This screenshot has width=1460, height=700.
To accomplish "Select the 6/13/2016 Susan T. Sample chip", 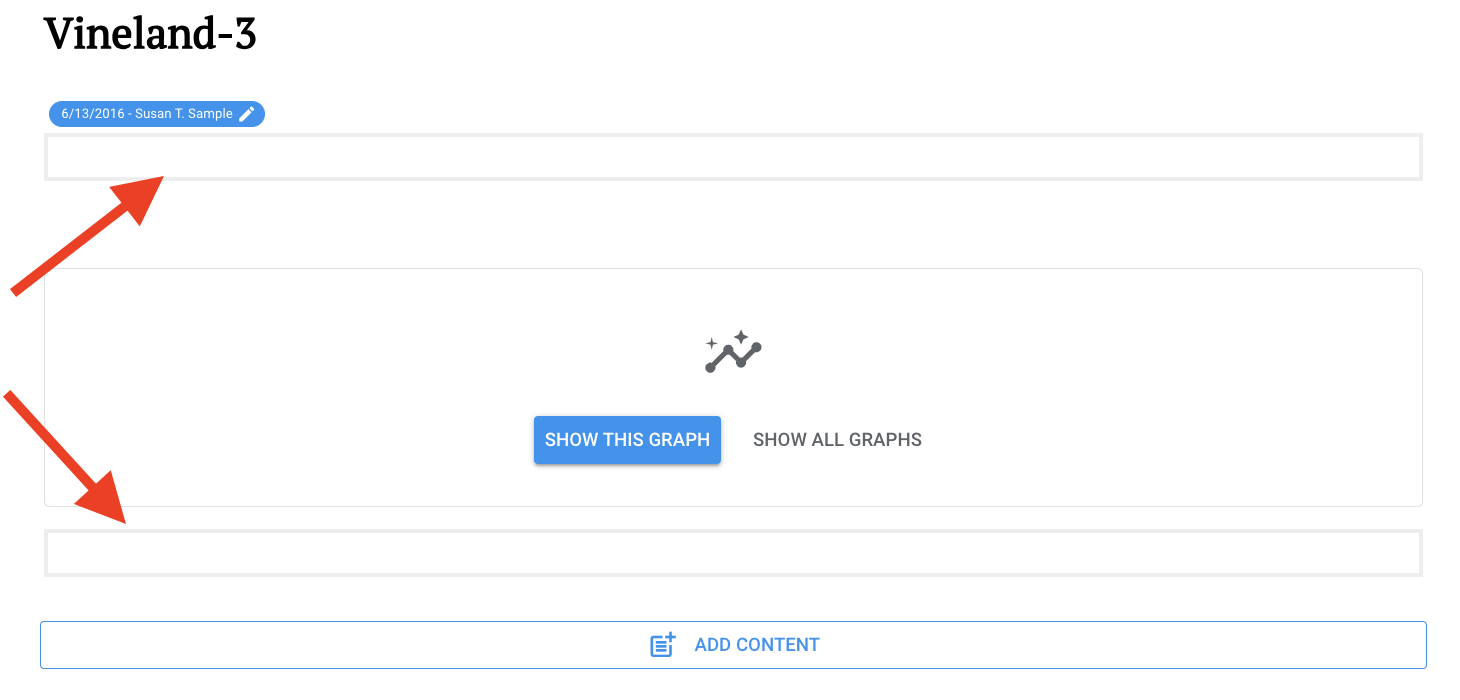I will click(157, 114).
